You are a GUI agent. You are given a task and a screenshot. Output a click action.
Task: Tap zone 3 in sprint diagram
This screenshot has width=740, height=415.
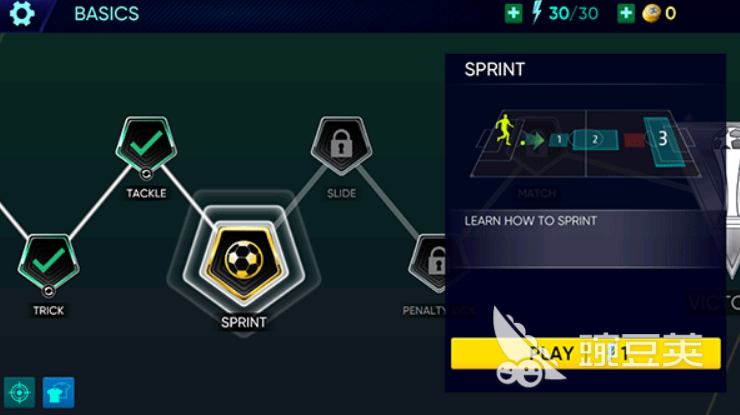point(663,141)
